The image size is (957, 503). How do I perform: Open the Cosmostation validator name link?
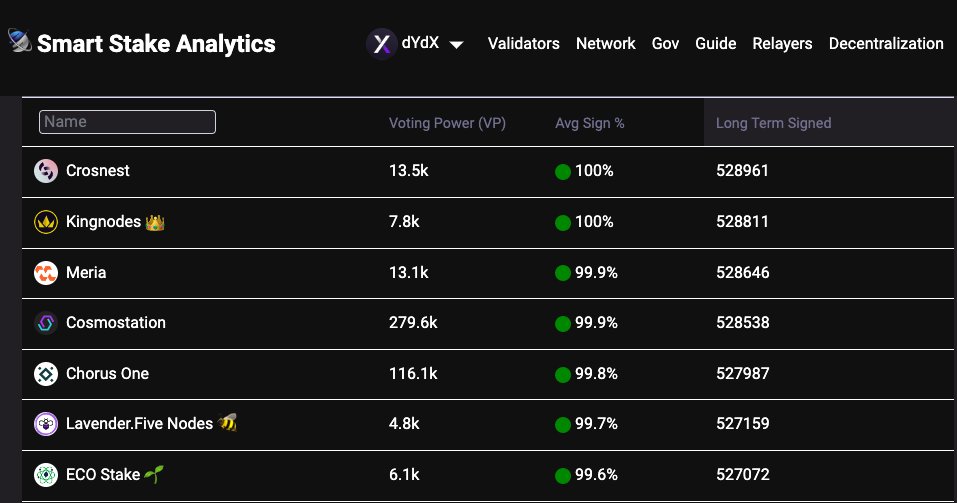116,322
